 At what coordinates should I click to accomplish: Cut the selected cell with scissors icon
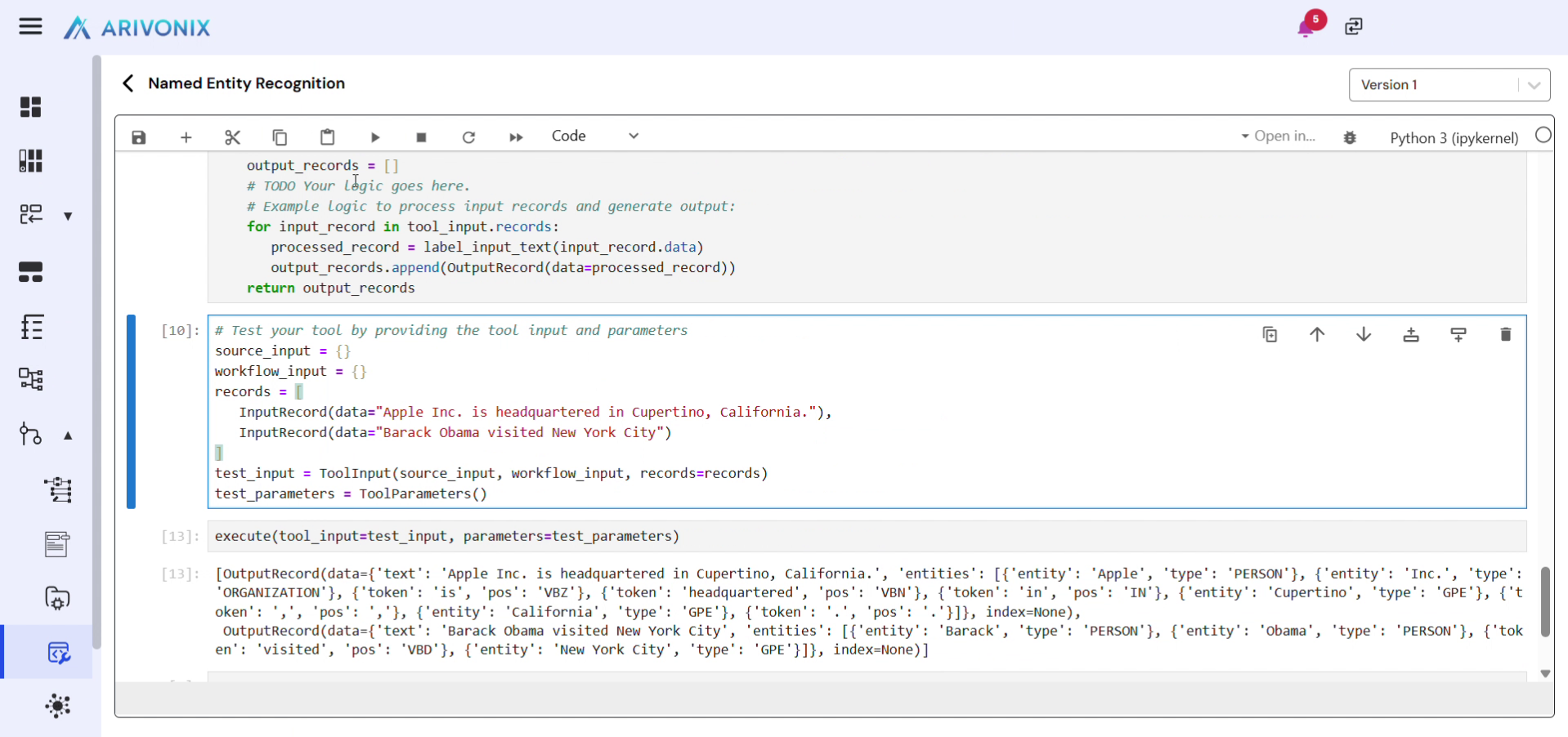(x=232, y=137)
